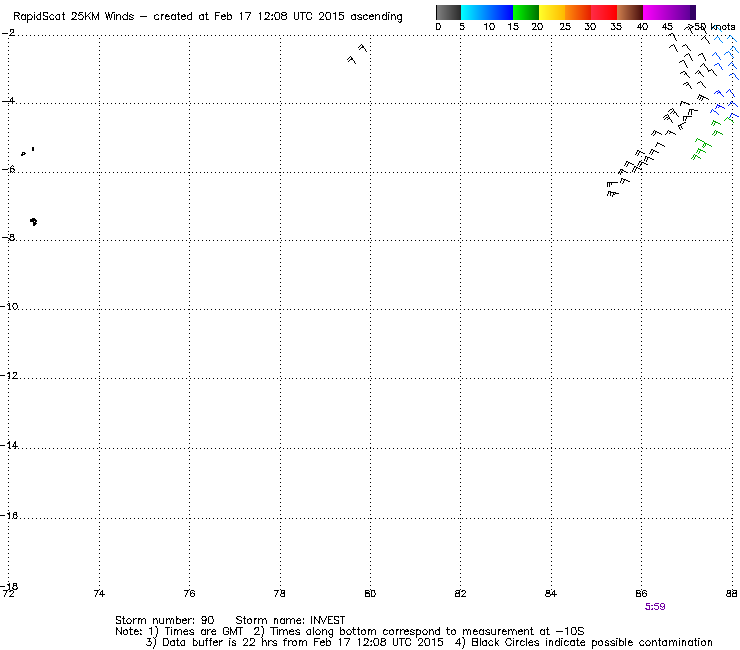
Task: Click the color scale label '25'
Action: point(565,27)
